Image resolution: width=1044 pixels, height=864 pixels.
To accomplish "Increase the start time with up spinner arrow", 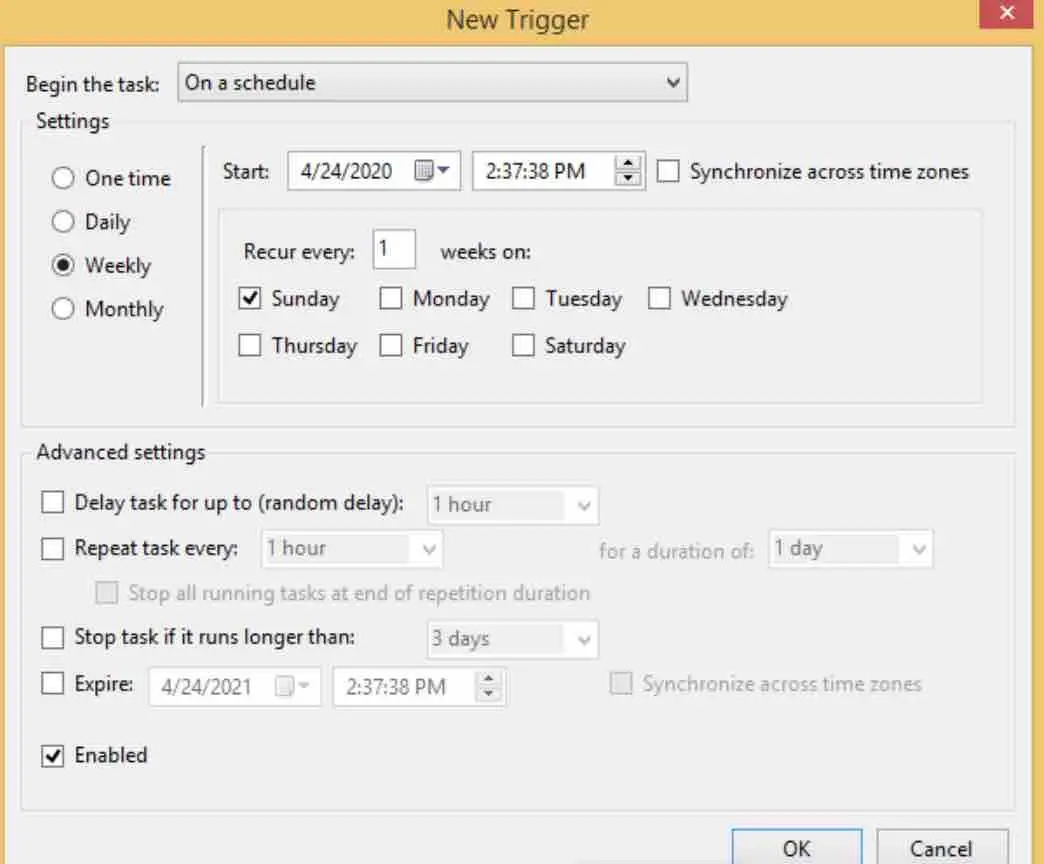I will 627,163.
